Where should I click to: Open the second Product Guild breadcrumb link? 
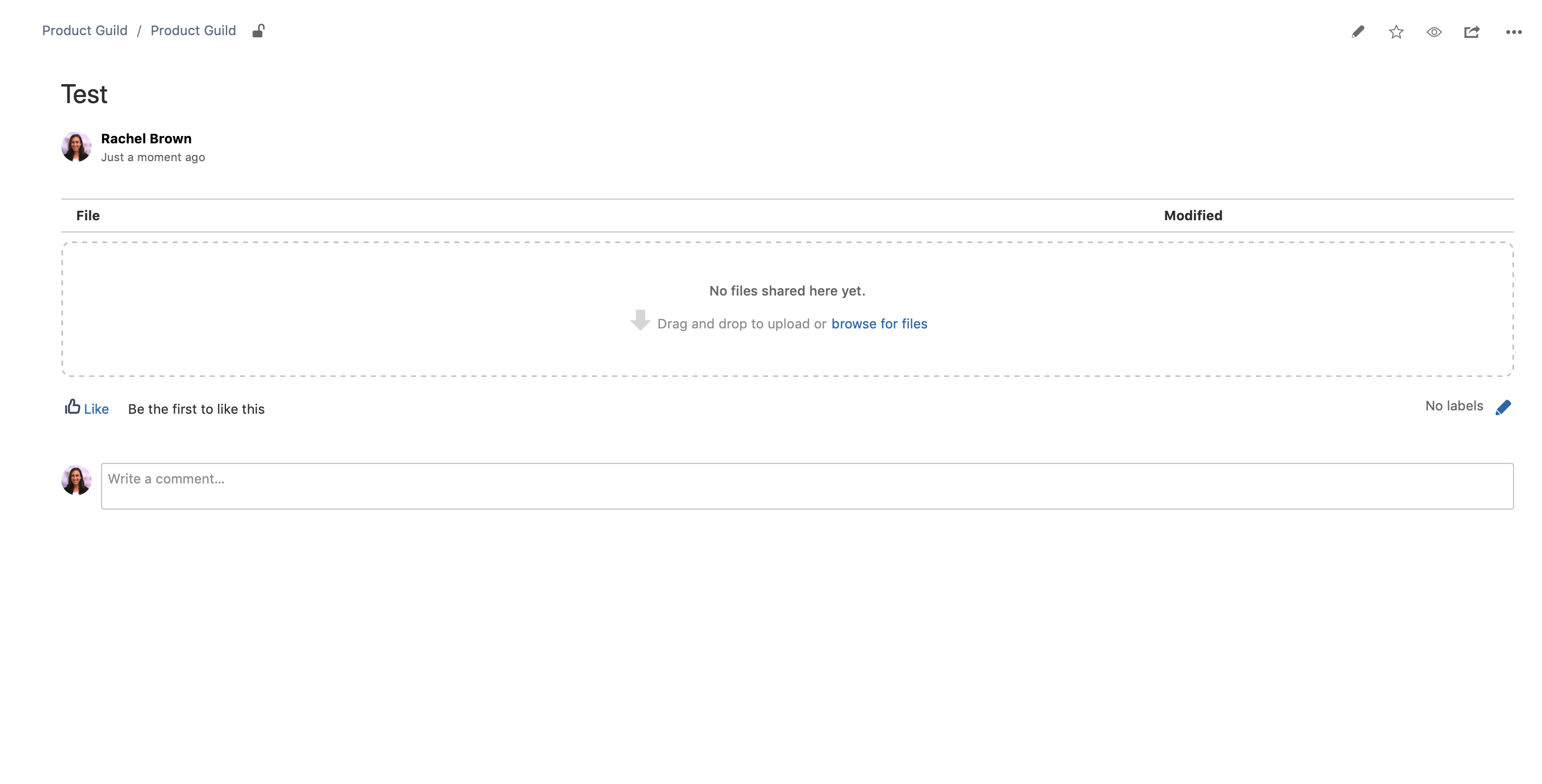pos(193,31)
